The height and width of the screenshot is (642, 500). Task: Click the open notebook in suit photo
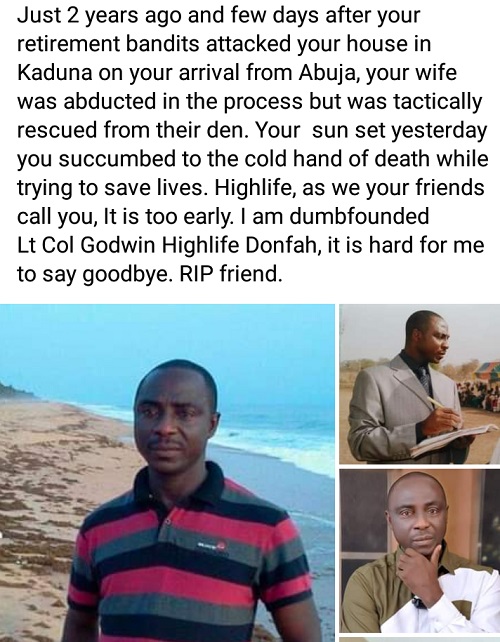coord(452,440)
